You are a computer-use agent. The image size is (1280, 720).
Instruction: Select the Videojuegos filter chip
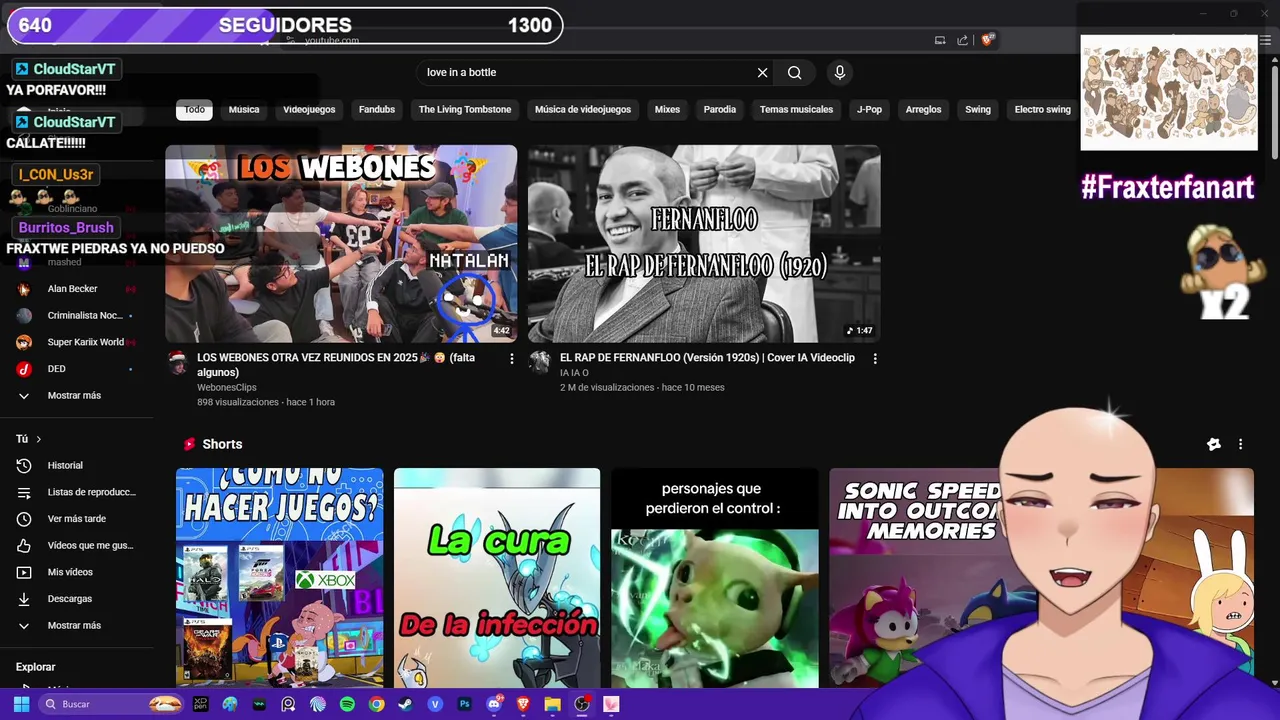click(309, 110)
